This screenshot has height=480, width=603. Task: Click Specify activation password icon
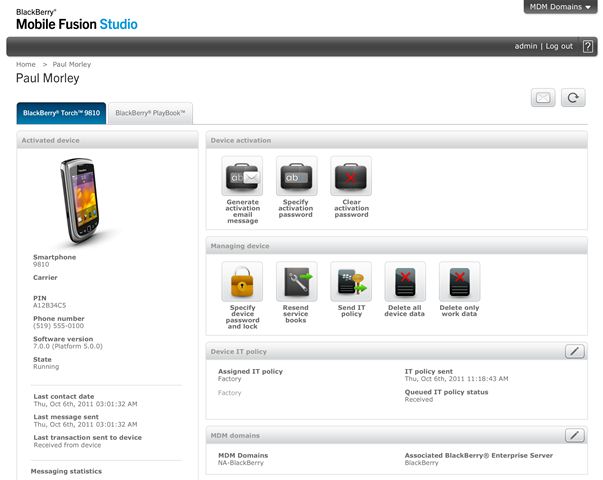[297, 176]
